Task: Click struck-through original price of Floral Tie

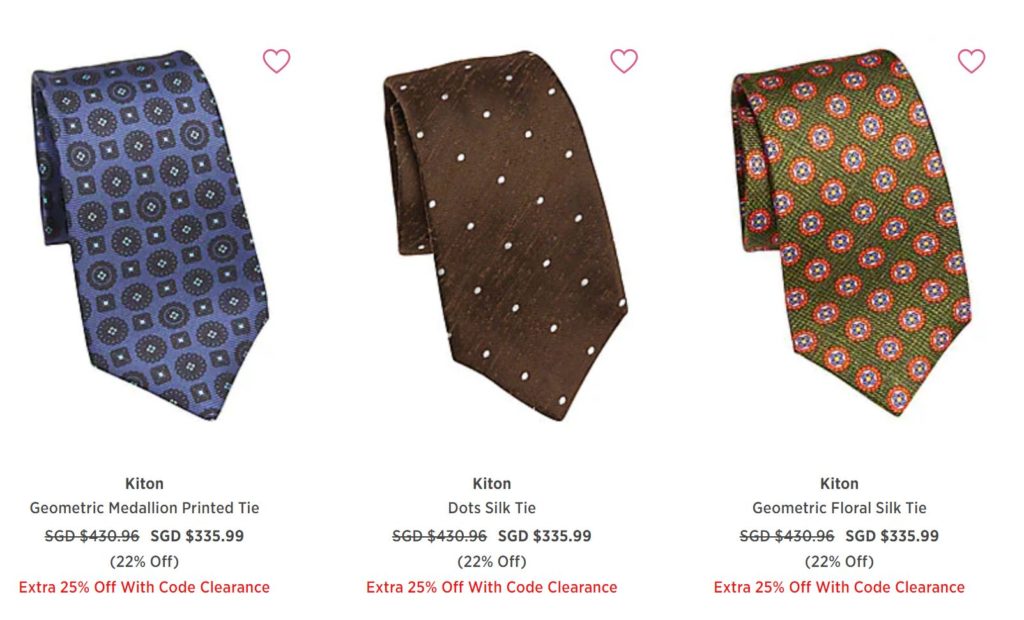Action: point(787,536)
